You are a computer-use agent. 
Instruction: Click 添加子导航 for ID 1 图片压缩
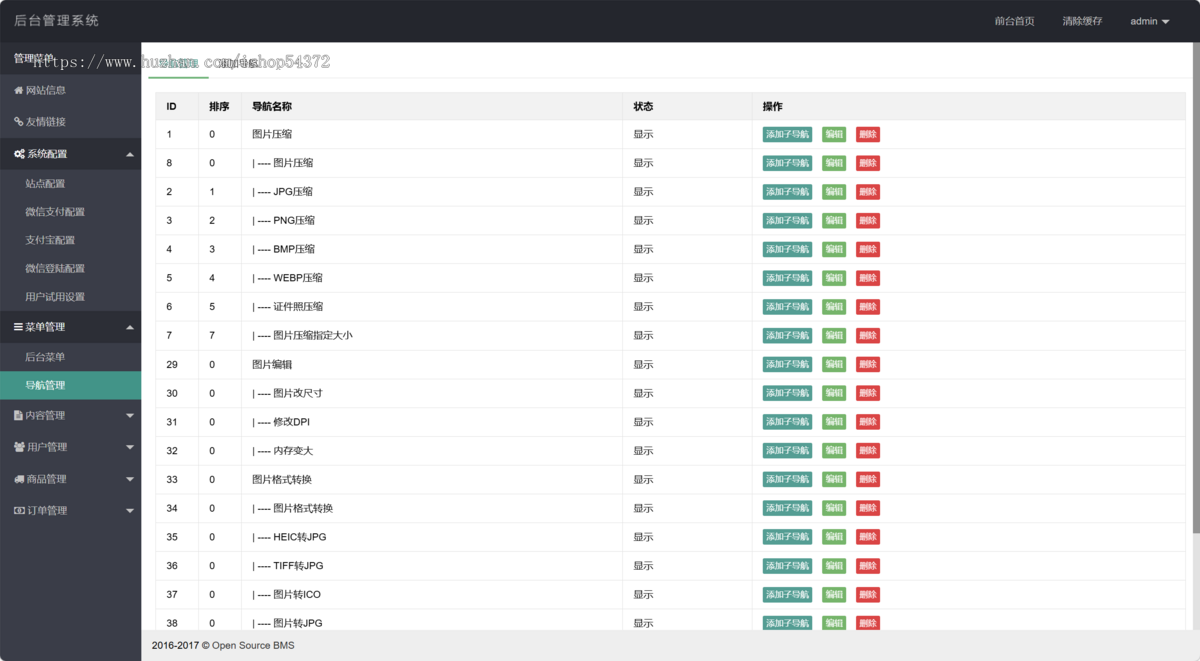pos(787,134)
